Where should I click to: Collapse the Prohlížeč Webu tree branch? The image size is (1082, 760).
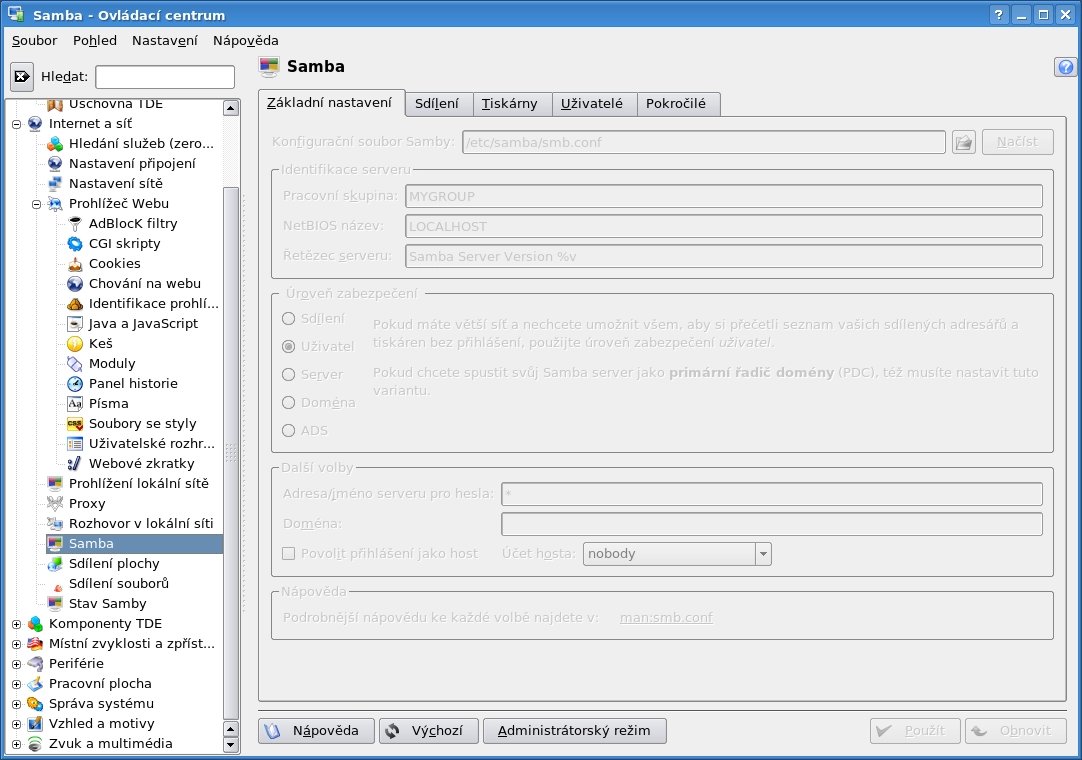[37, 204]
